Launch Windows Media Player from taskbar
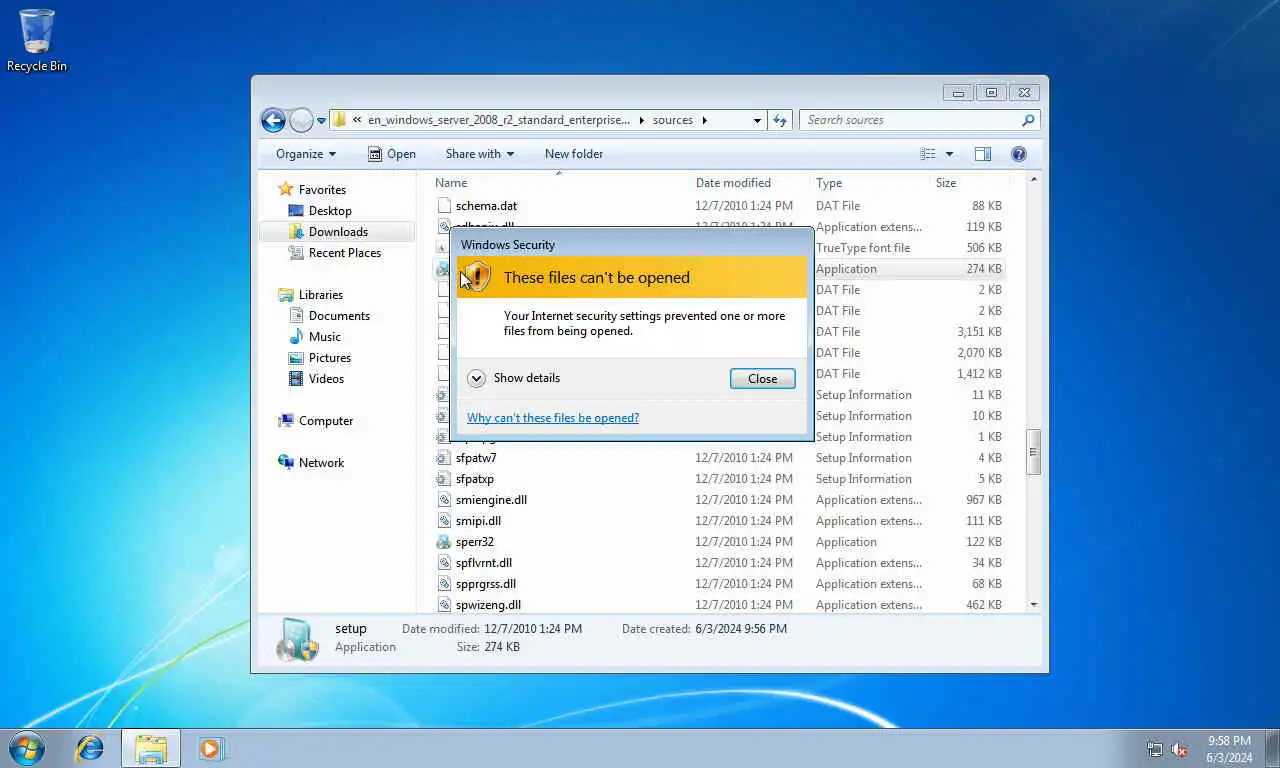1280x768 pixels. (211, 748)
